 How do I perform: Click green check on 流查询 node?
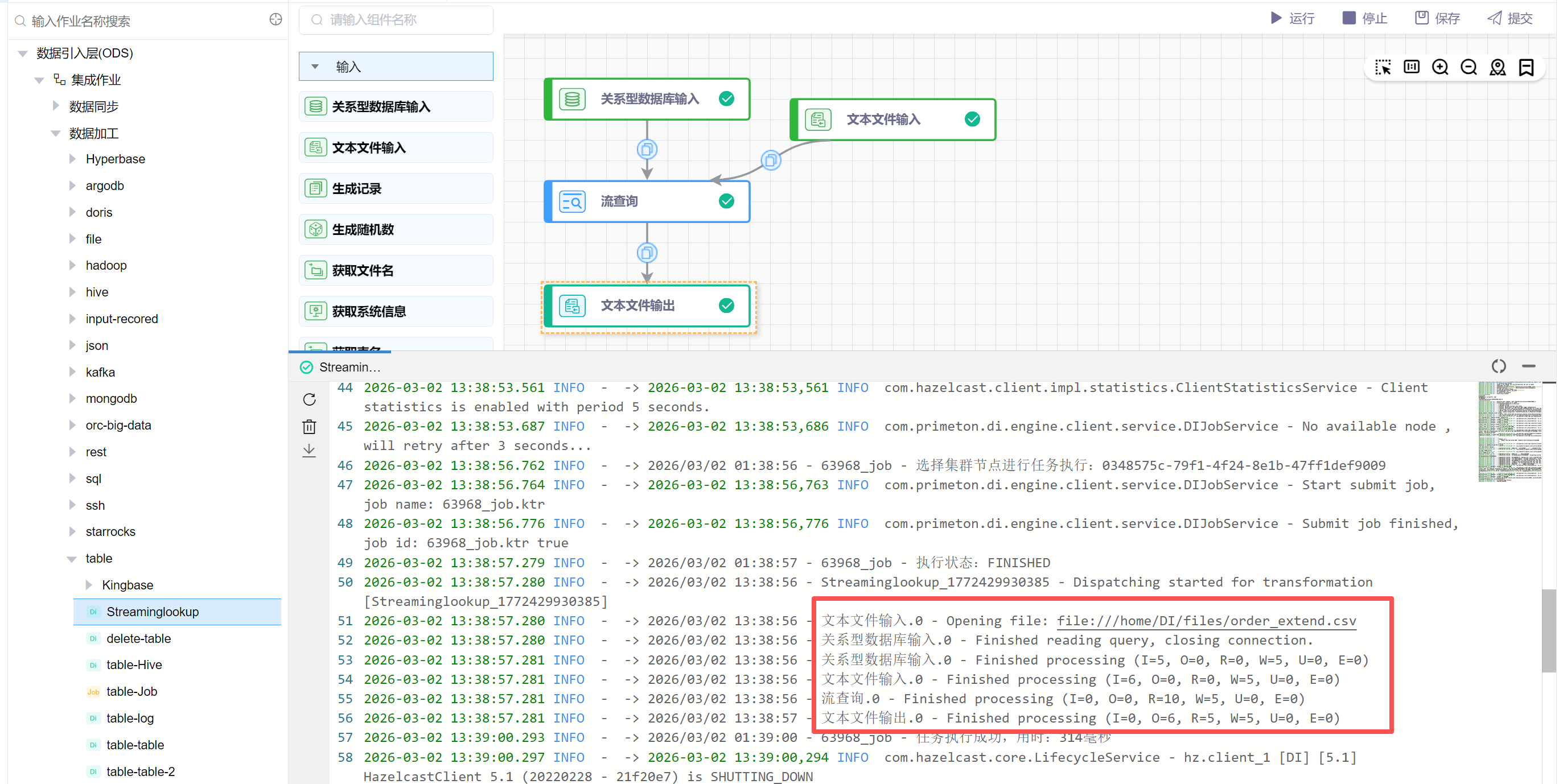pos(726,201)
